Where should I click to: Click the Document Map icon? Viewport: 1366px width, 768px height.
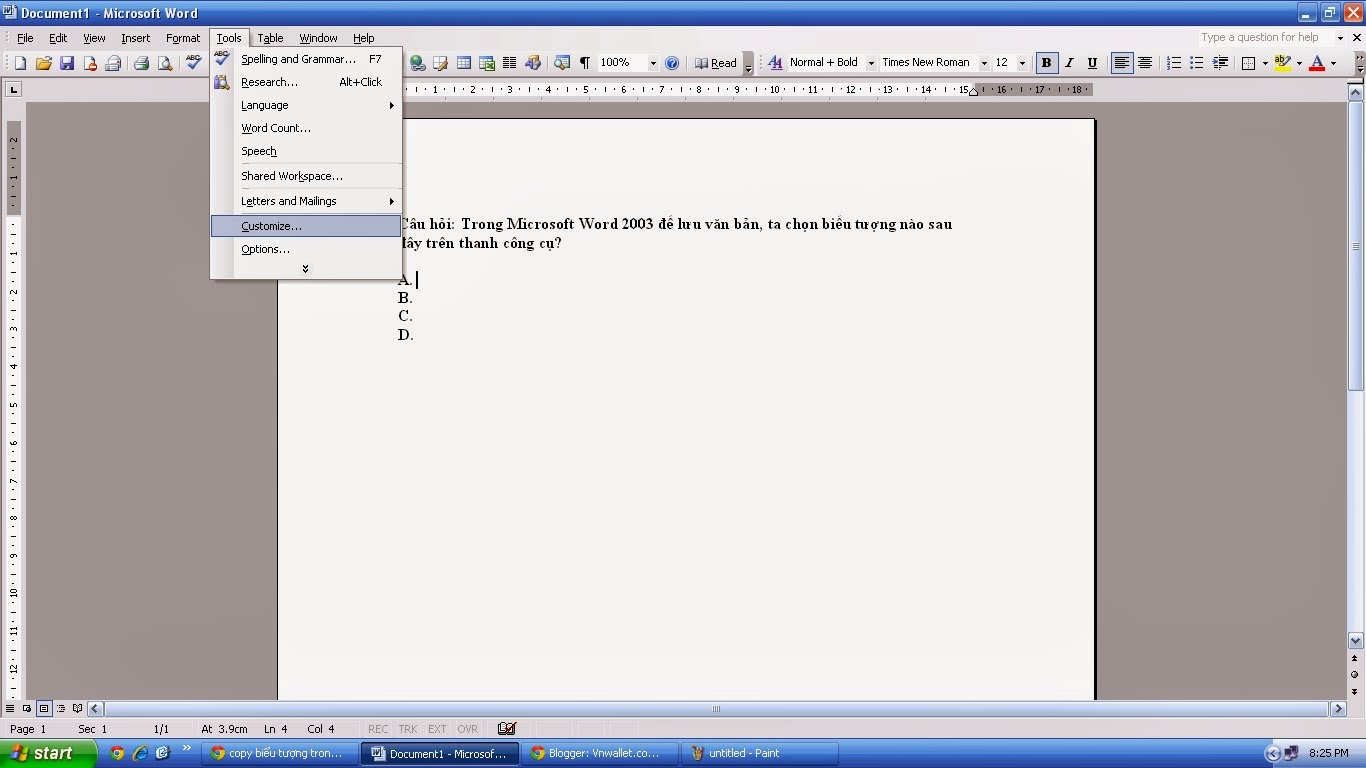pyautogui.click(x=562, y=63)
